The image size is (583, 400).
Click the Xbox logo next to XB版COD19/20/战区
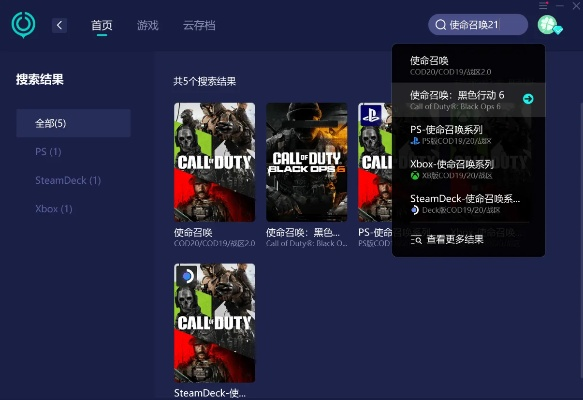(415, 175)
